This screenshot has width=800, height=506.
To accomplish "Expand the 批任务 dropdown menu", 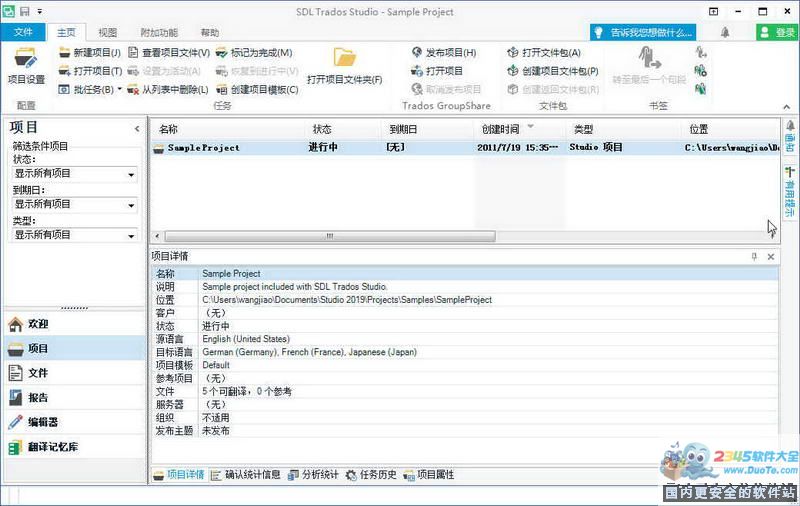I will (119, 90).
